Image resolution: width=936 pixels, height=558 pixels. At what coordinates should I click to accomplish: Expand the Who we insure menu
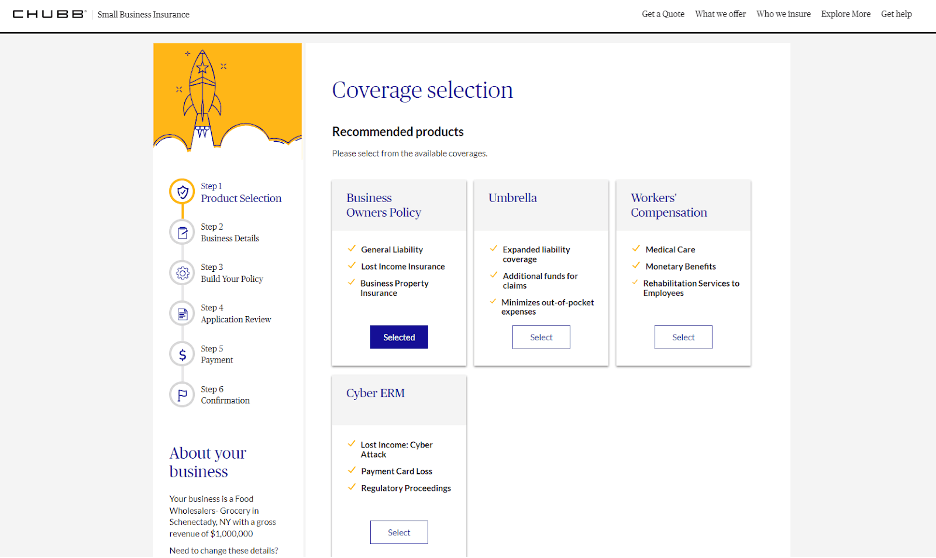coord(783,14)
